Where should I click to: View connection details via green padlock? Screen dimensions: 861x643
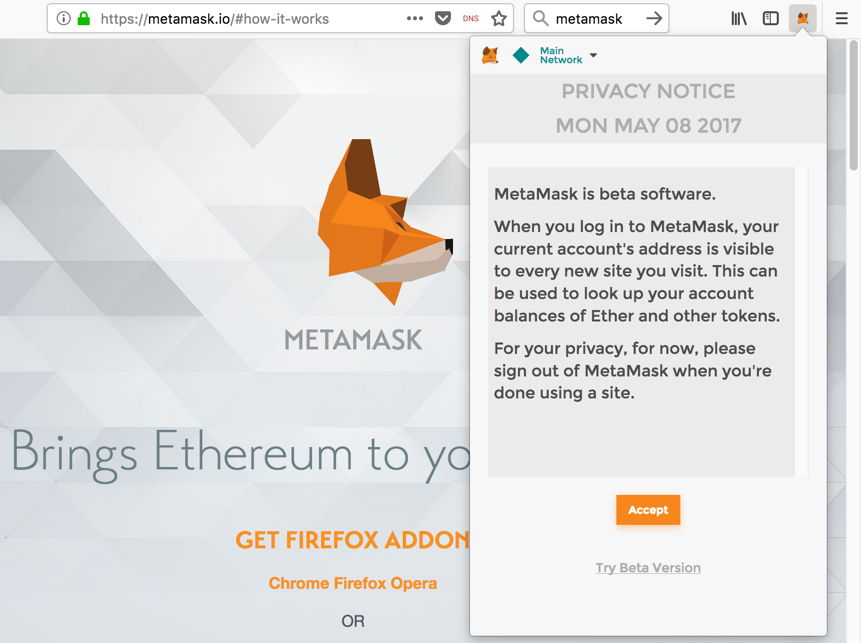point(83,19)
